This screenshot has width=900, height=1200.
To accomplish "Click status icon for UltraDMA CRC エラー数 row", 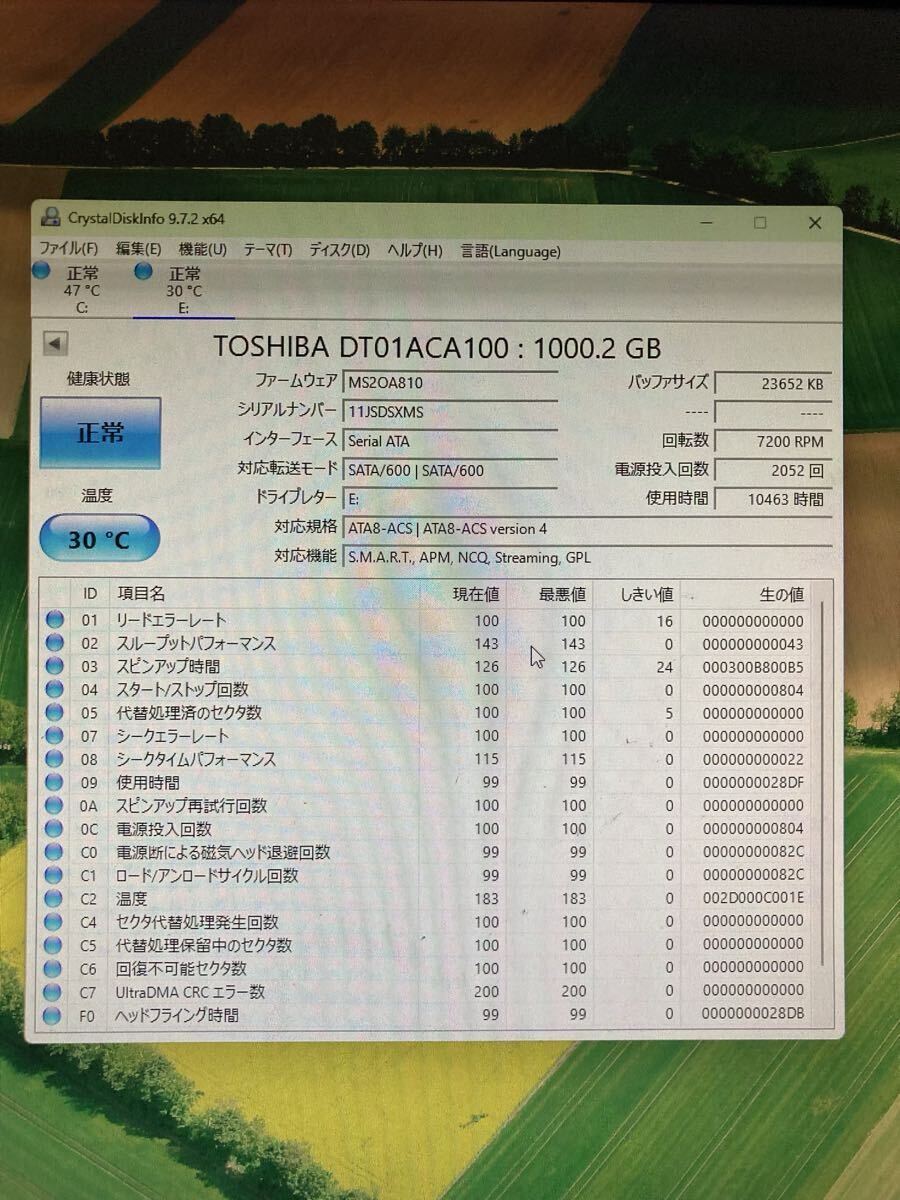I will click(x=54, y=991).
